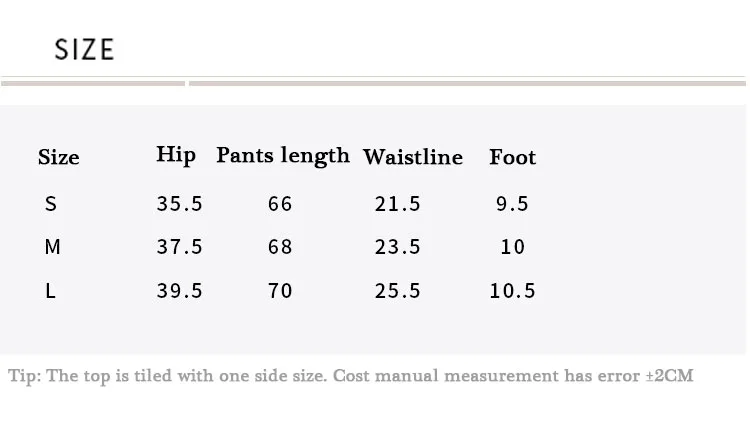This screenshot has width=750, height=437.
Task: Click waistline value 21.5
Action: click(397, 204)
